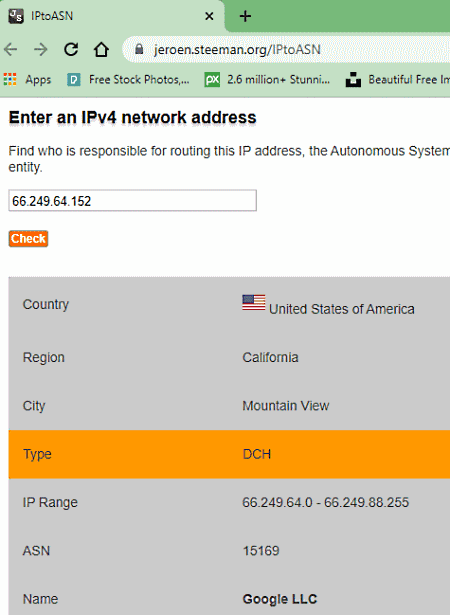Go forward with the browser forward arrow
450x615 pixels.
point(40,49)
